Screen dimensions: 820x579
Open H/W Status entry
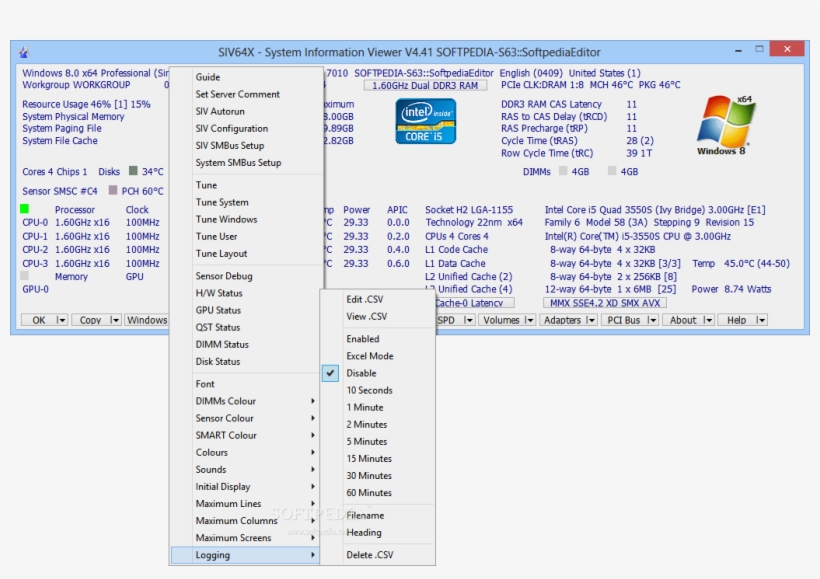click(x=245, y=293)
